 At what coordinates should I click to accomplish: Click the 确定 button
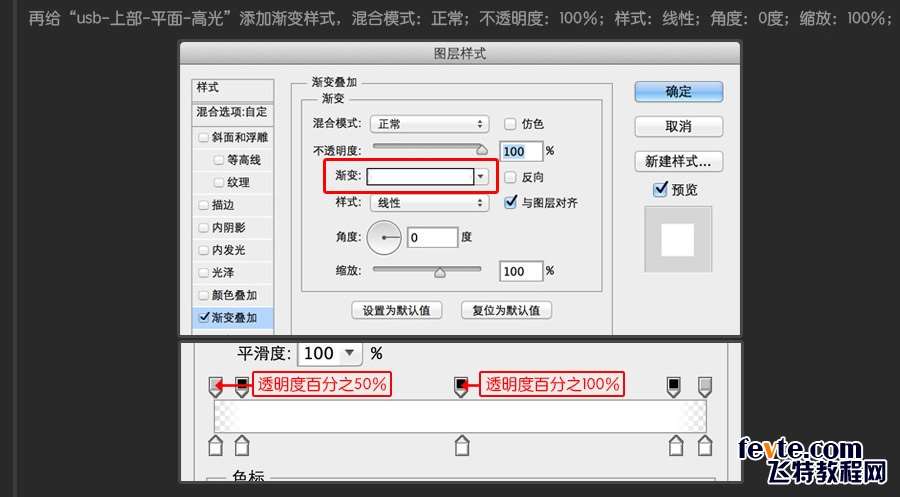tap(678, 92)
